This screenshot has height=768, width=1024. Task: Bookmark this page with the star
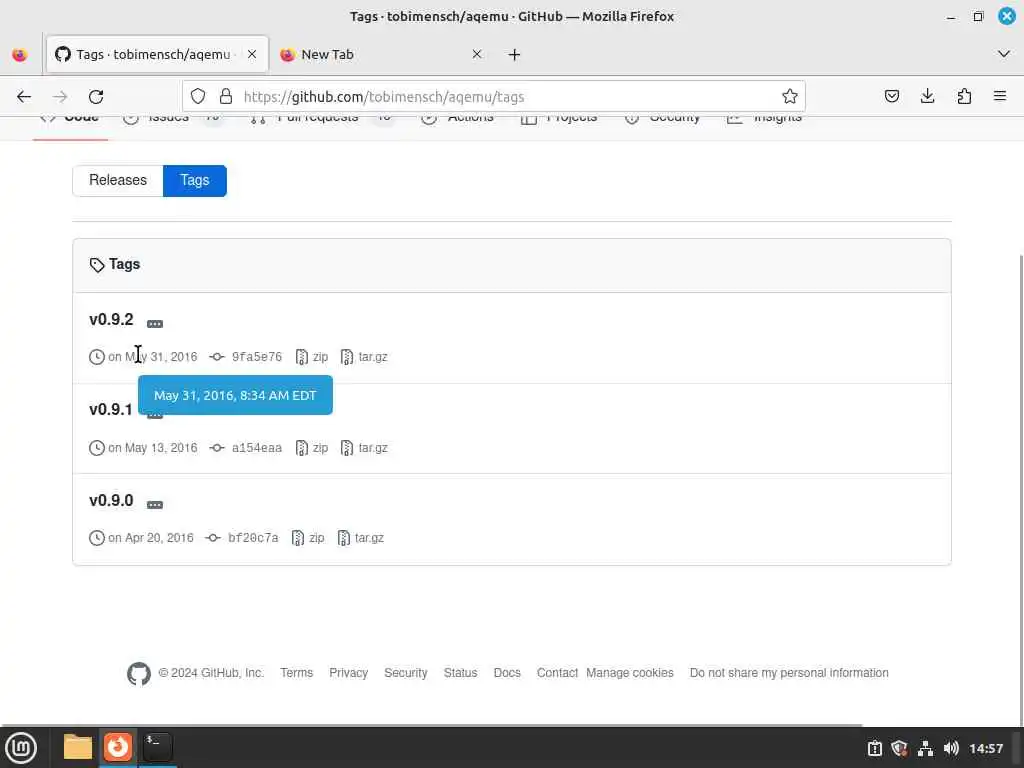790,97
